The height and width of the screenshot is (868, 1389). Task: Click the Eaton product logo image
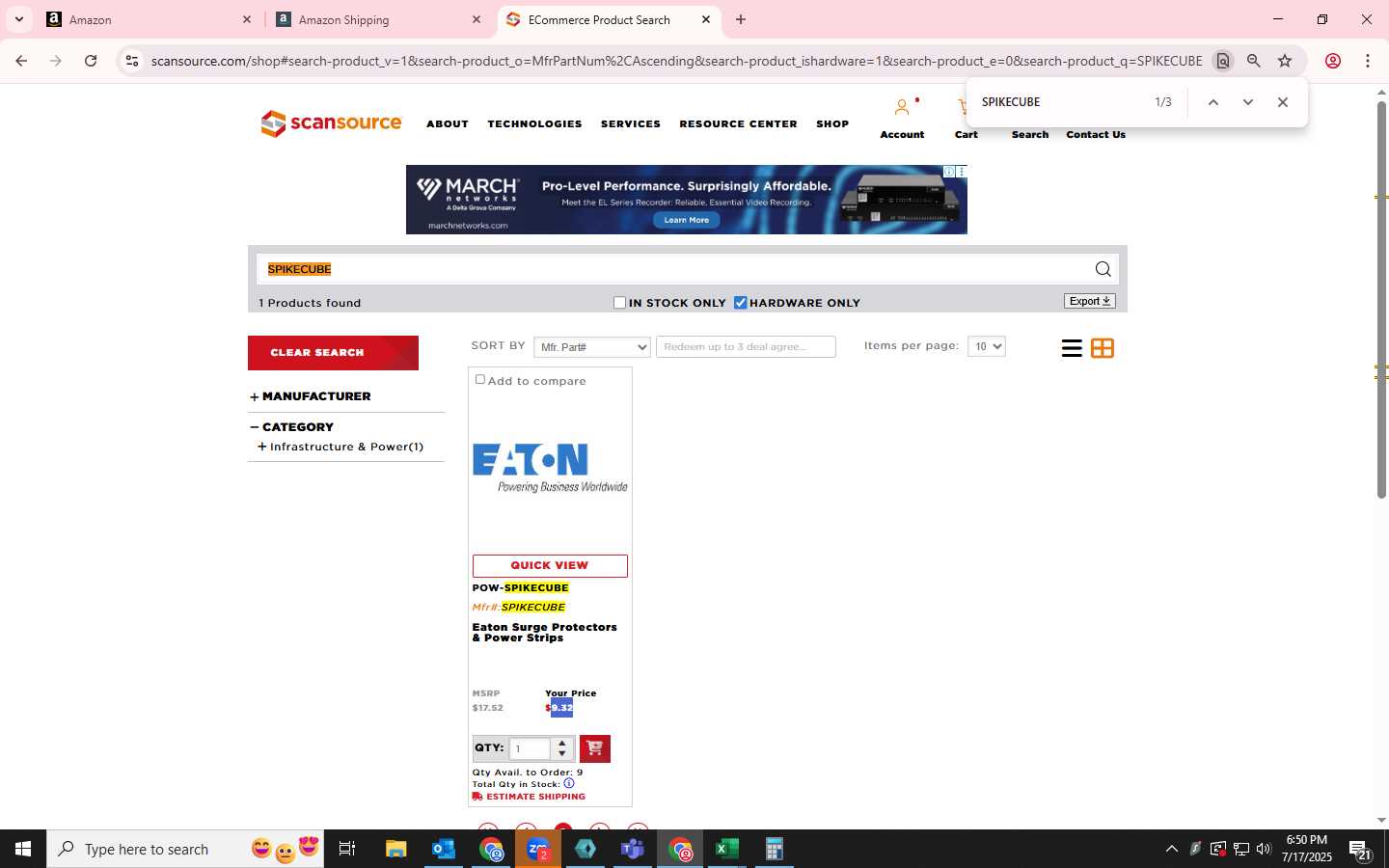(550, 468)
